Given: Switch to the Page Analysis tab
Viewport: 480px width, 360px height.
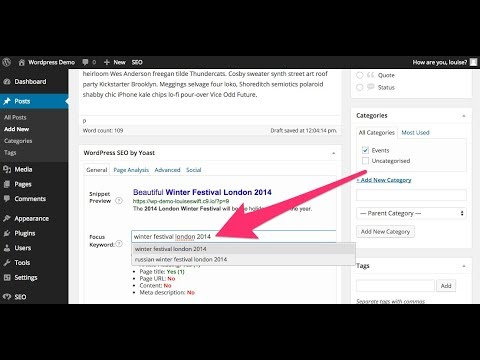Looking at the screenshot, I should pyautogui.click(x=131, y=170).
